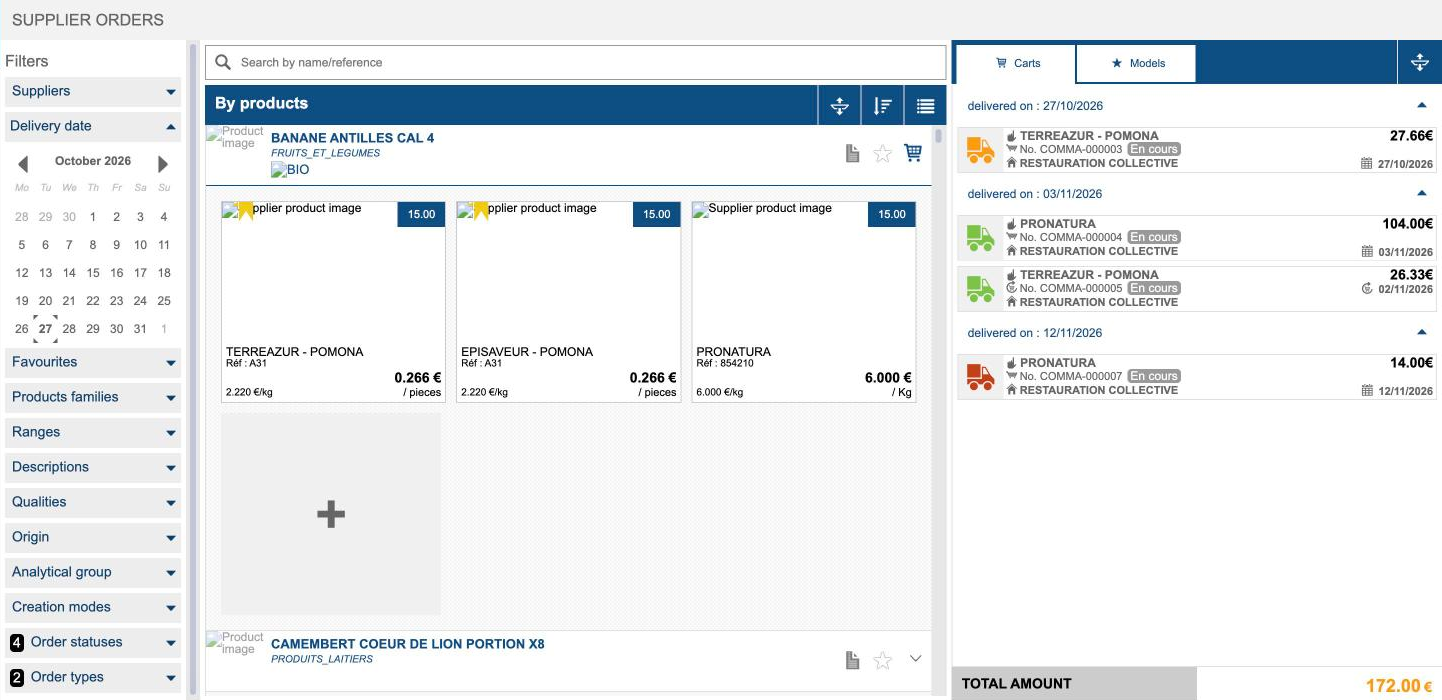Click the sort order icon in By products header
The image size is (1442, 700).
pyautogui.click(x=882, y=105)
